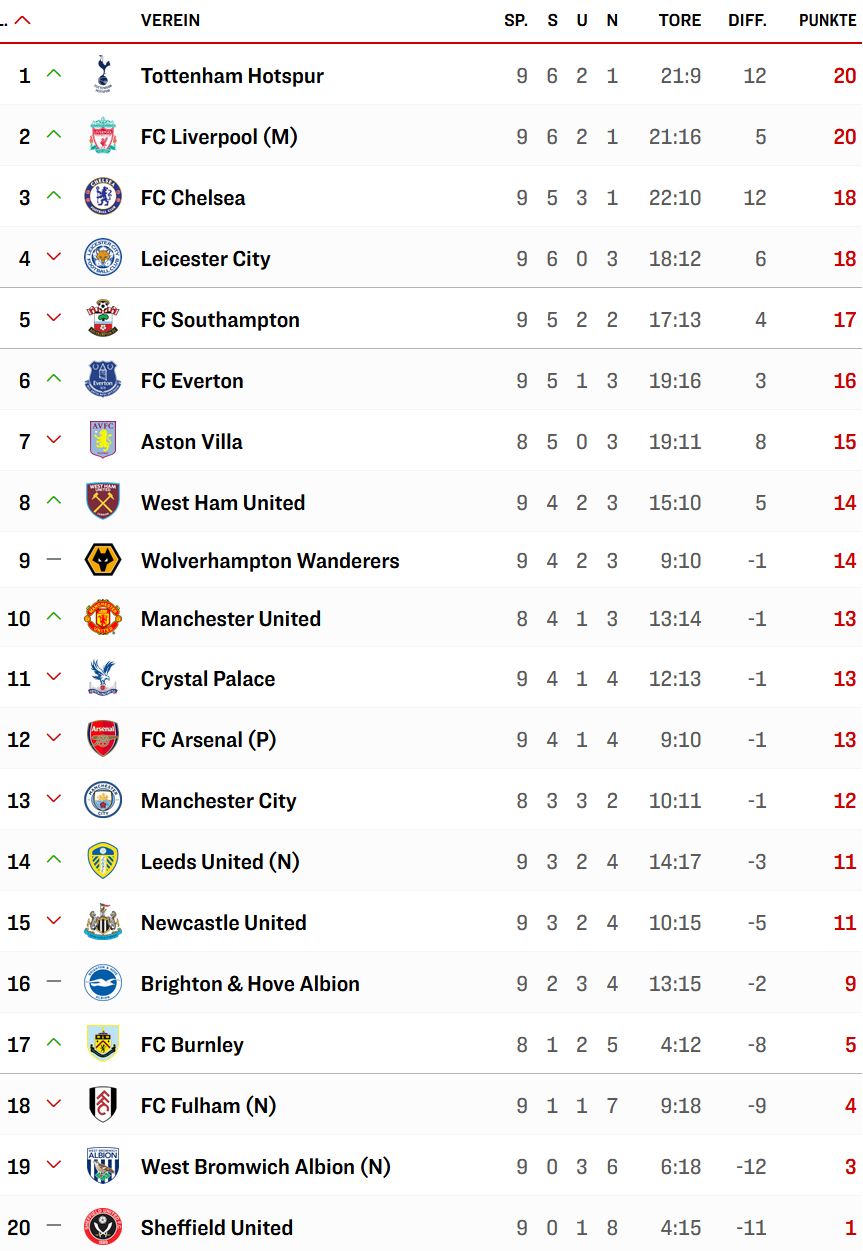Open the FC Southampton team link
The image size is (863, 1251).
point(220,319)
